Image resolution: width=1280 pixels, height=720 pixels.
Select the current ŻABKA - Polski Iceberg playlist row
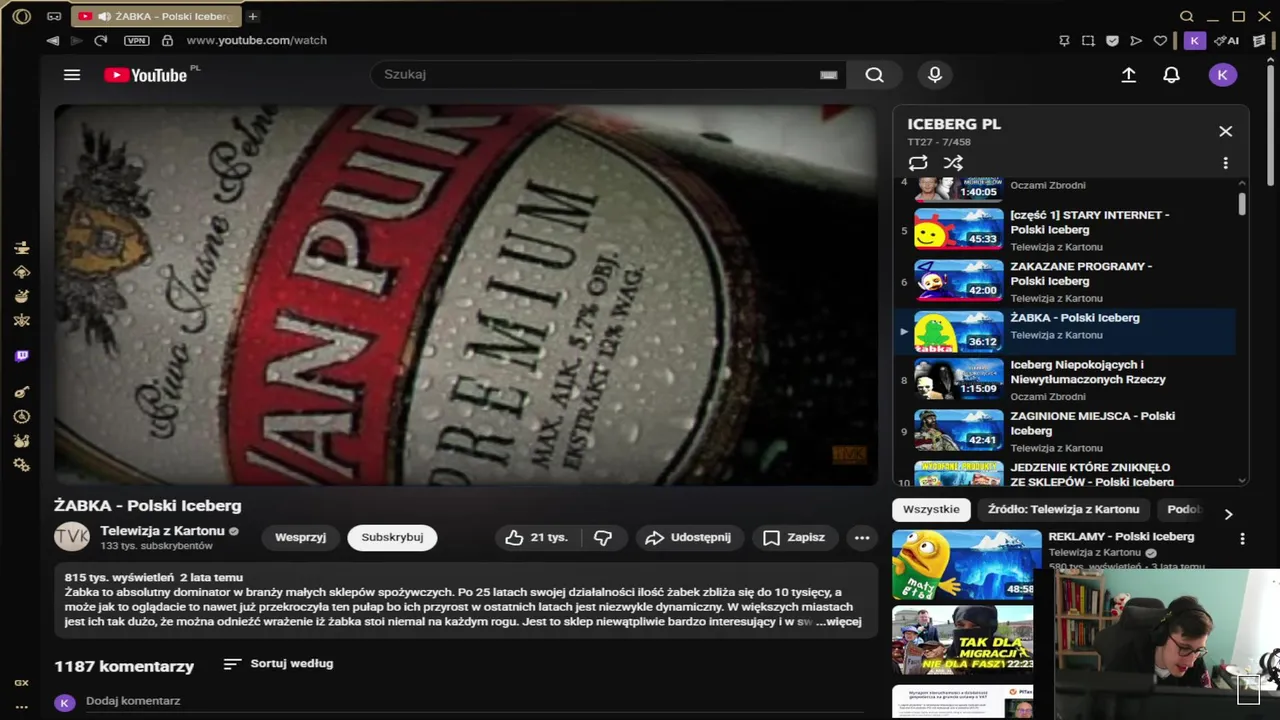pos(1066,331)
